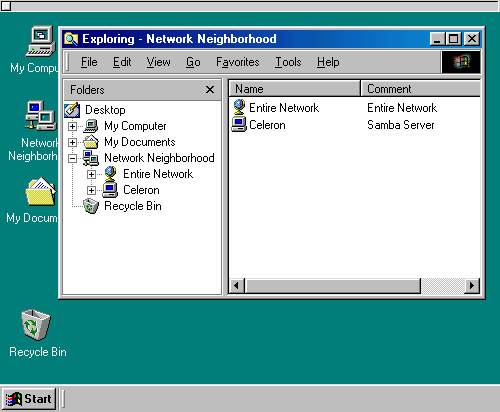Screen dimensions: 500x412
Task: Expand Celeron node in folder tree
Action: [91, 190]
